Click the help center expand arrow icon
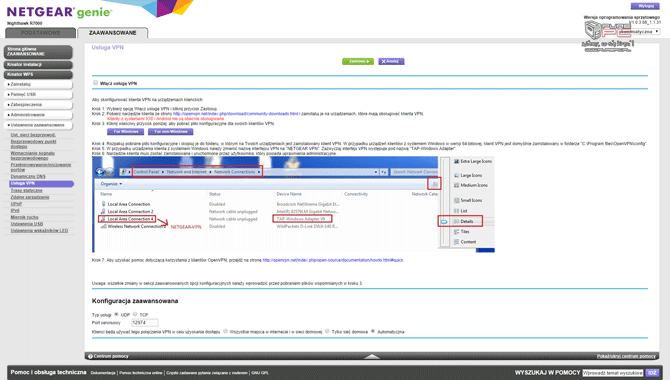 (x=372, y=356)
